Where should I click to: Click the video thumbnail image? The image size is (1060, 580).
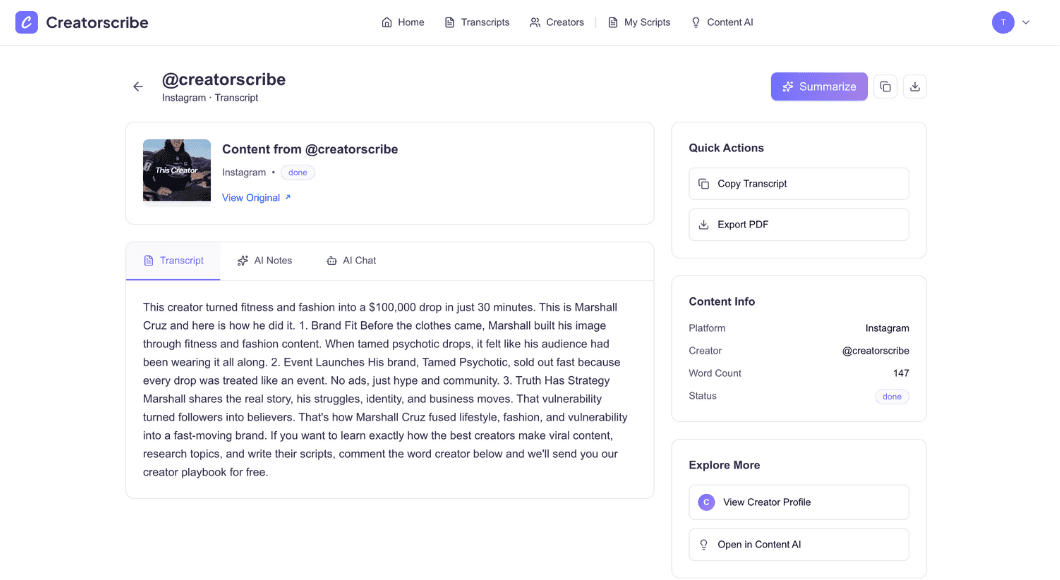(177, 170)
